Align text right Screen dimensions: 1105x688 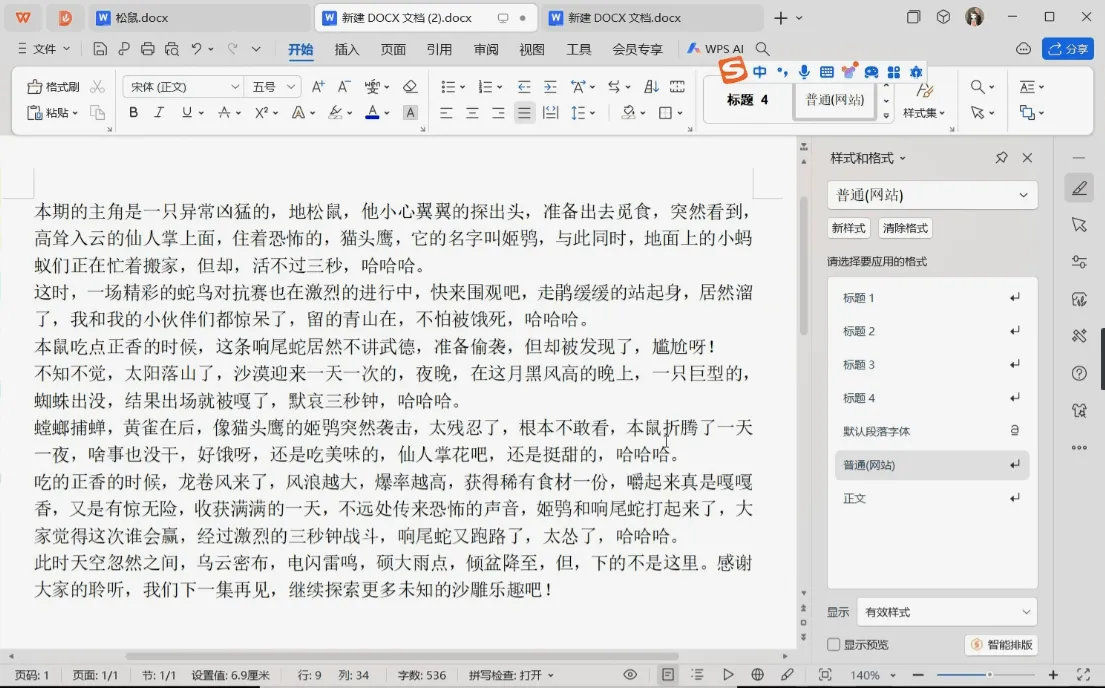498,113
